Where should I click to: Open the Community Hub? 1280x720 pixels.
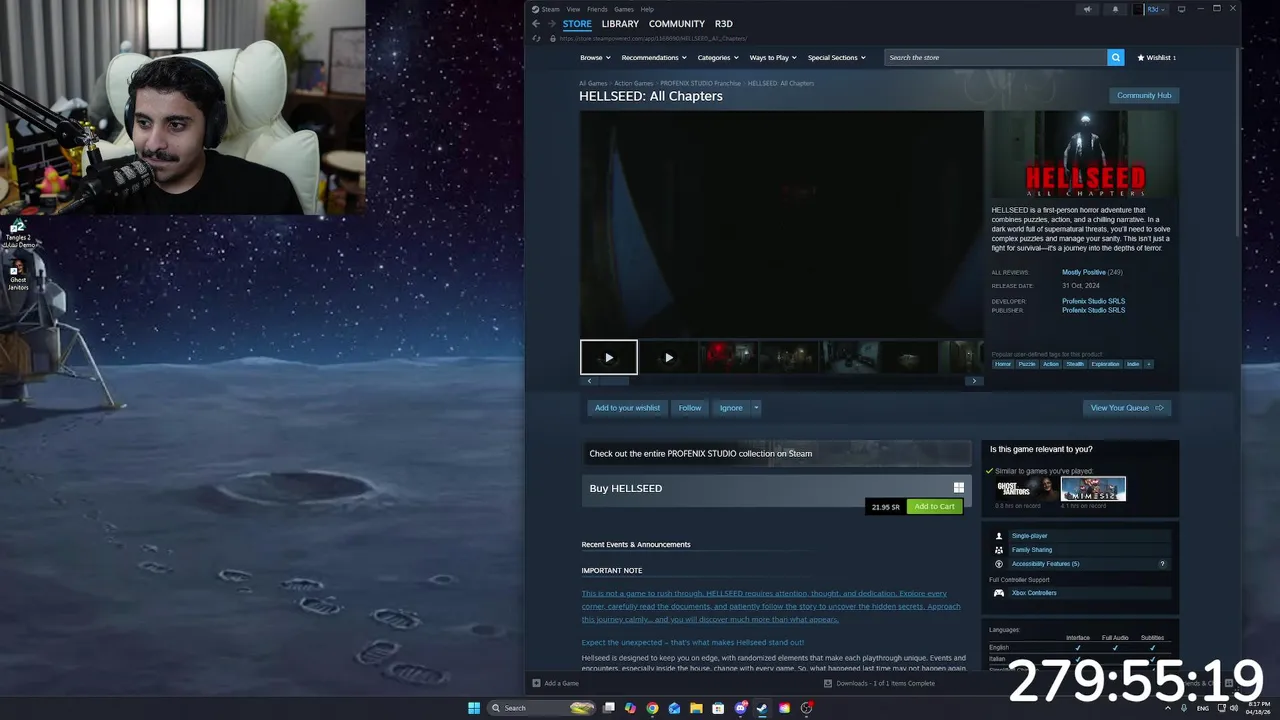coord(1144,95)
